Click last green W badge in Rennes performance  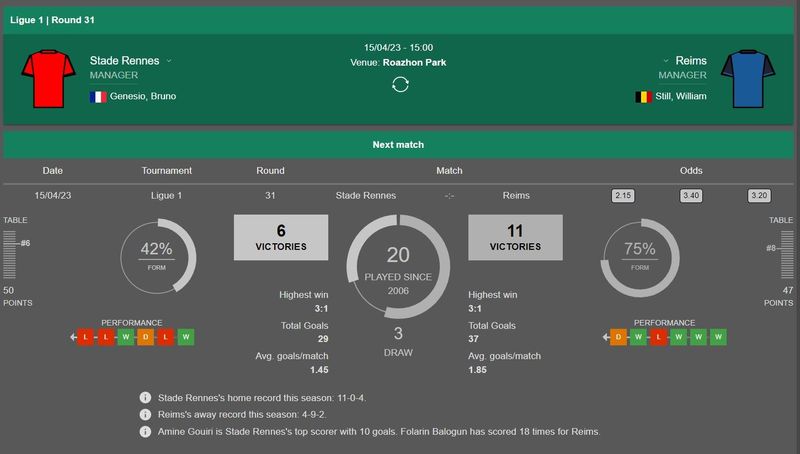tap(186, 337)
